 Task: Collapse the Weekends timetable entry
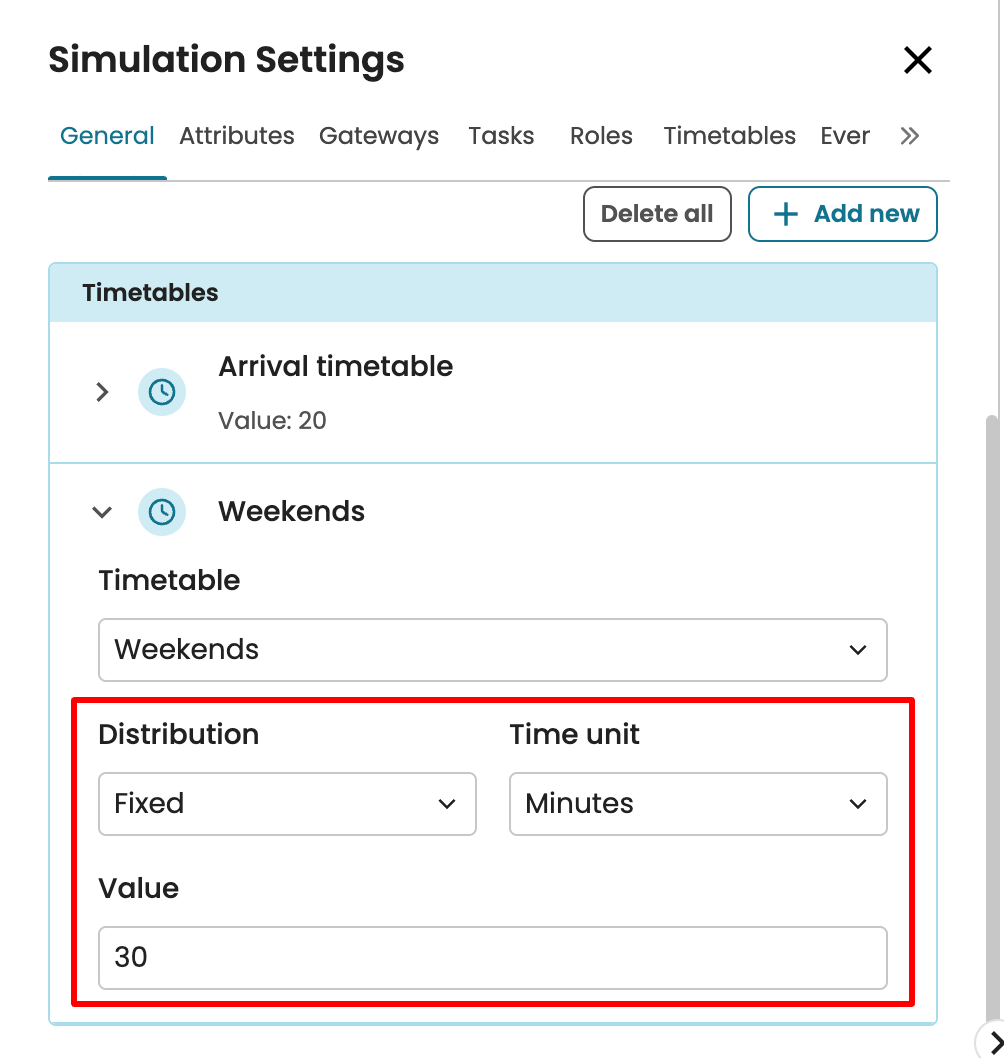[102, 512]
